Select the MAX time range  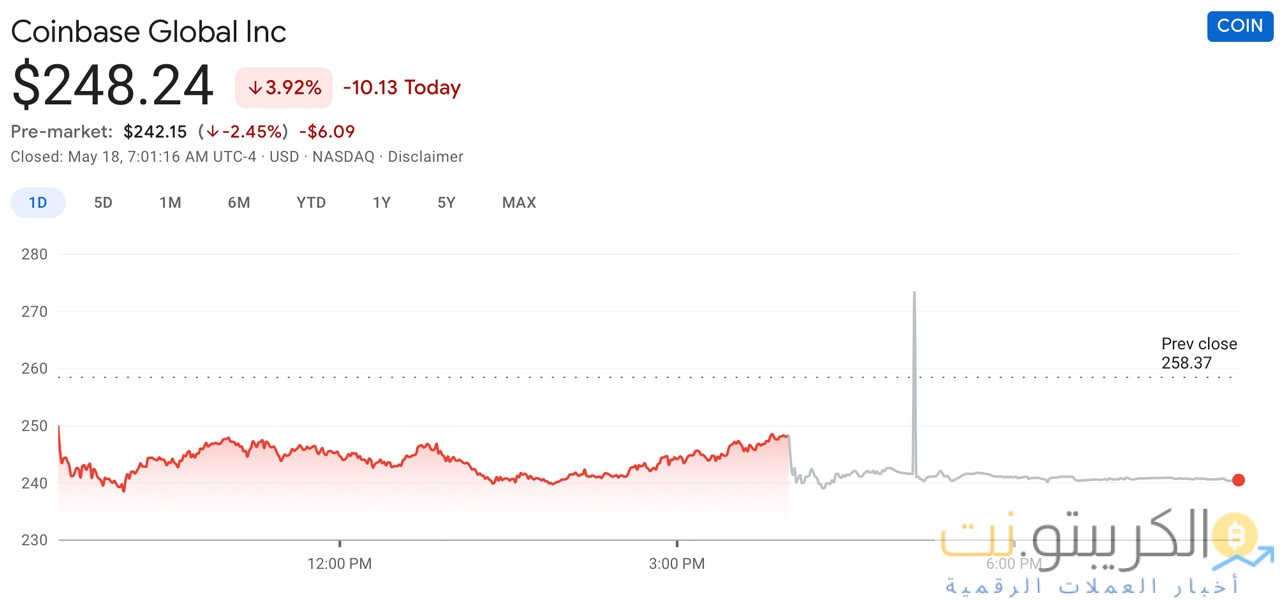[519, 203]
